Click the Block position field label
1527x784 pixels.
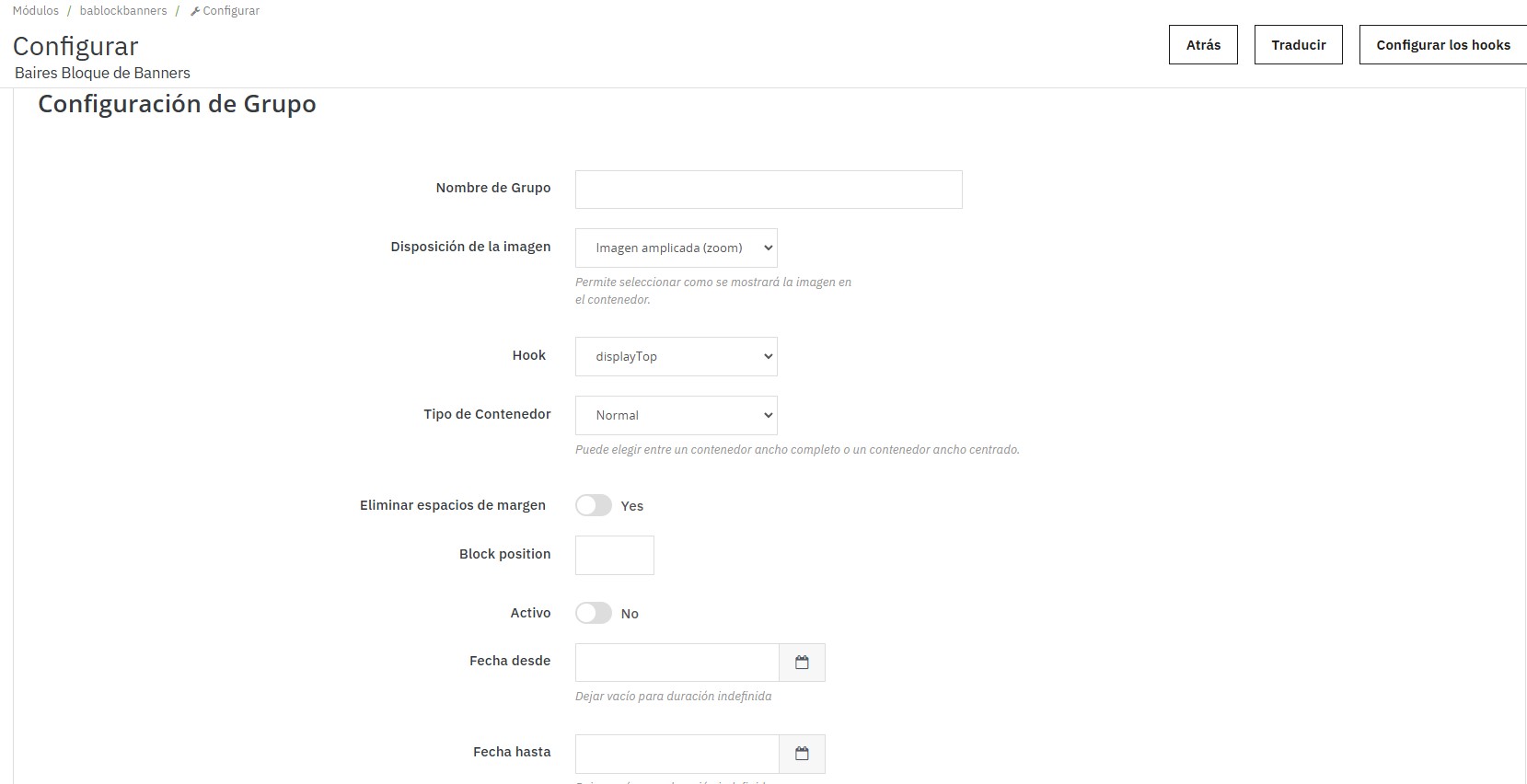tap(504, 554)
